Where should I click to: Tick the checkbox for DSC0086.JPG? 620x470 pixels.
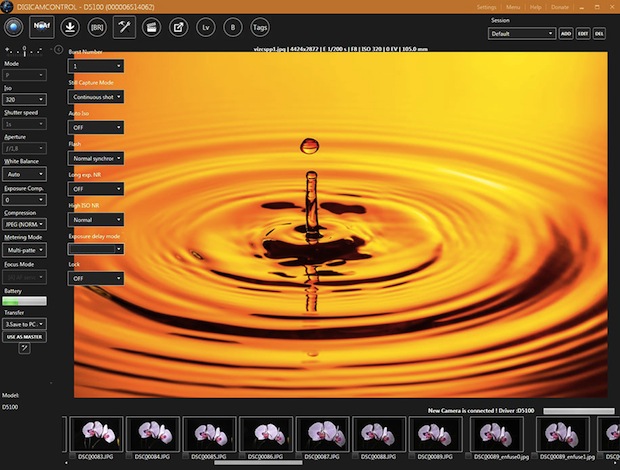coord(242,456)
